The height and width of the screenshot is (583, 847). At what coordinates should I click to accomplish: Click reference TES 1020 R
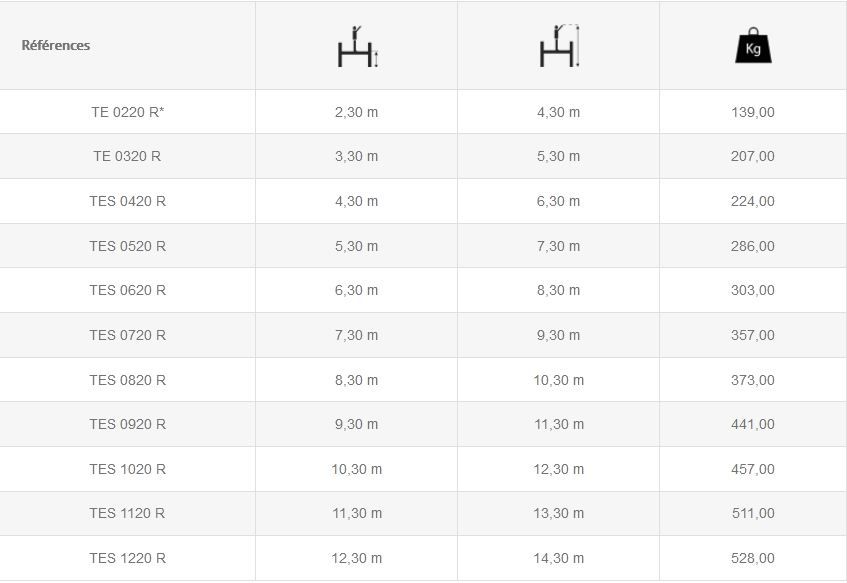coord(127,469)
